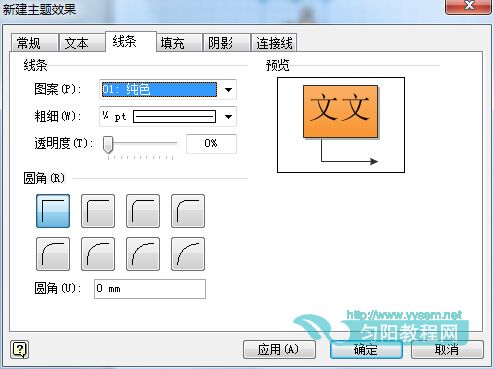This screenshot has width=494, height=369.
Task: Go to the 阴影 tab
Action: (x=227, y=43)
